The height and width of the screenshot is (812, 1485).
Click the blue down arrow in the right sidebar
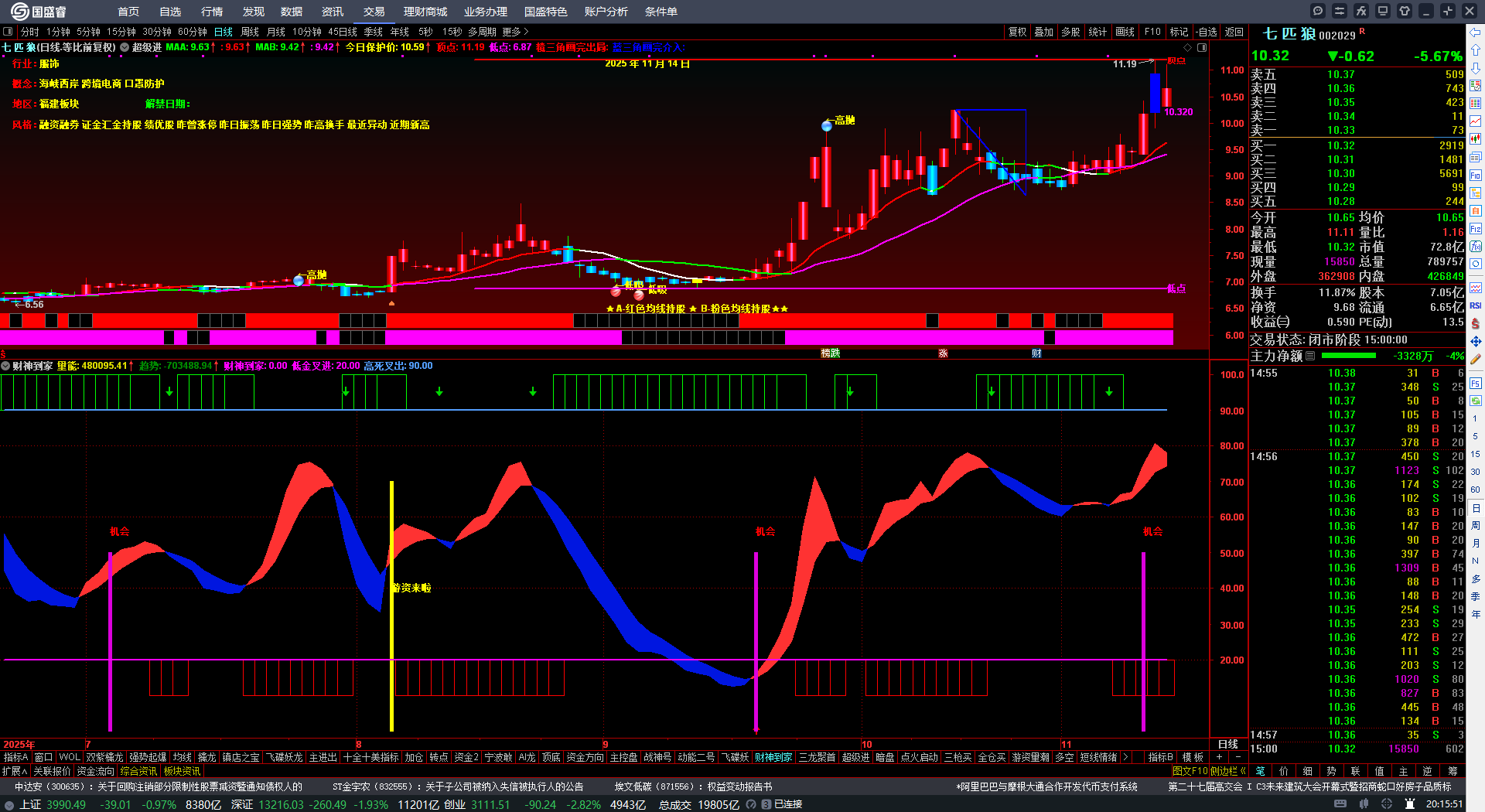pos(1476,67)
